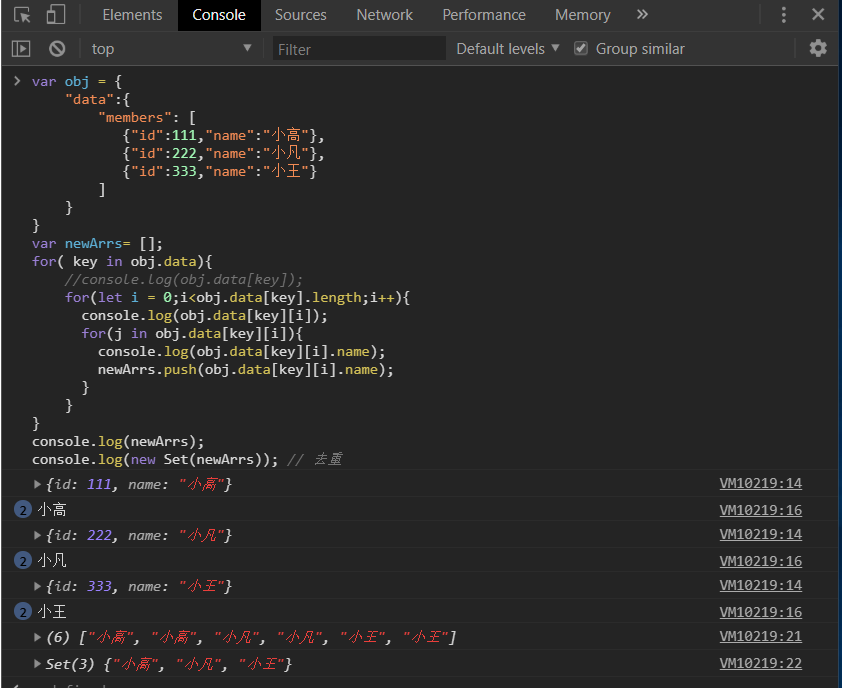This screenshot has height=688, width=842.
Task: Show more tabs with the double chevron
Action: coord(642,15)
